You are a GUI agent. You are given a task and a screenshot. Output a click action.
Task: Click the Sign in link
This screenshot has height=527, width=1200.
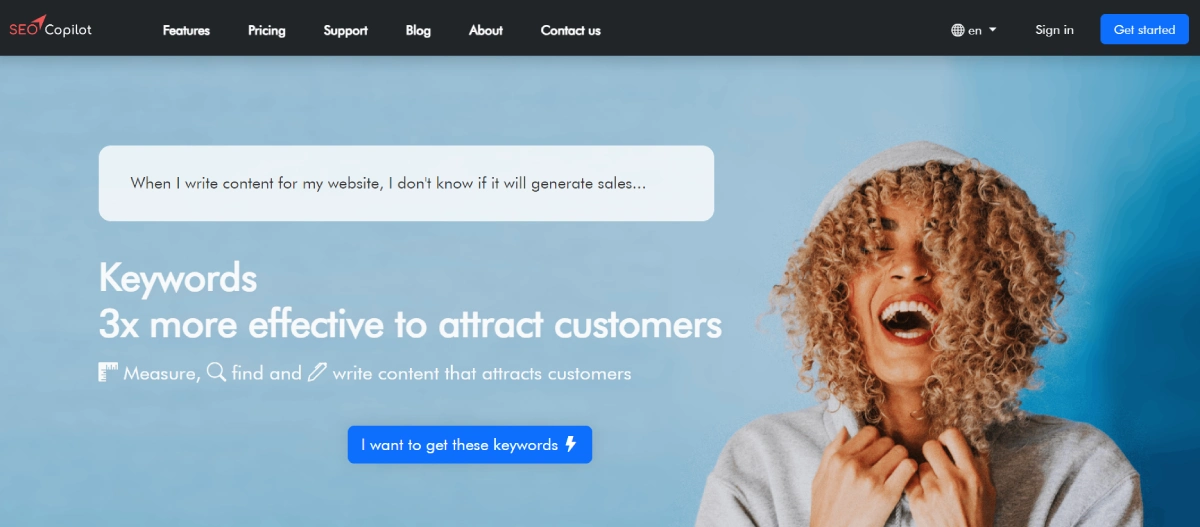pyautogui.click(x=1054, y=30)
